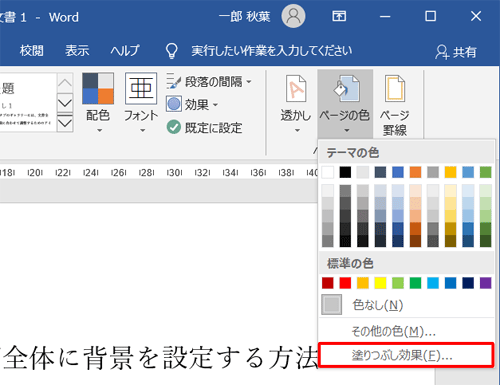Click the 一郎 秋葉 account name

click(x=244, y=16)
